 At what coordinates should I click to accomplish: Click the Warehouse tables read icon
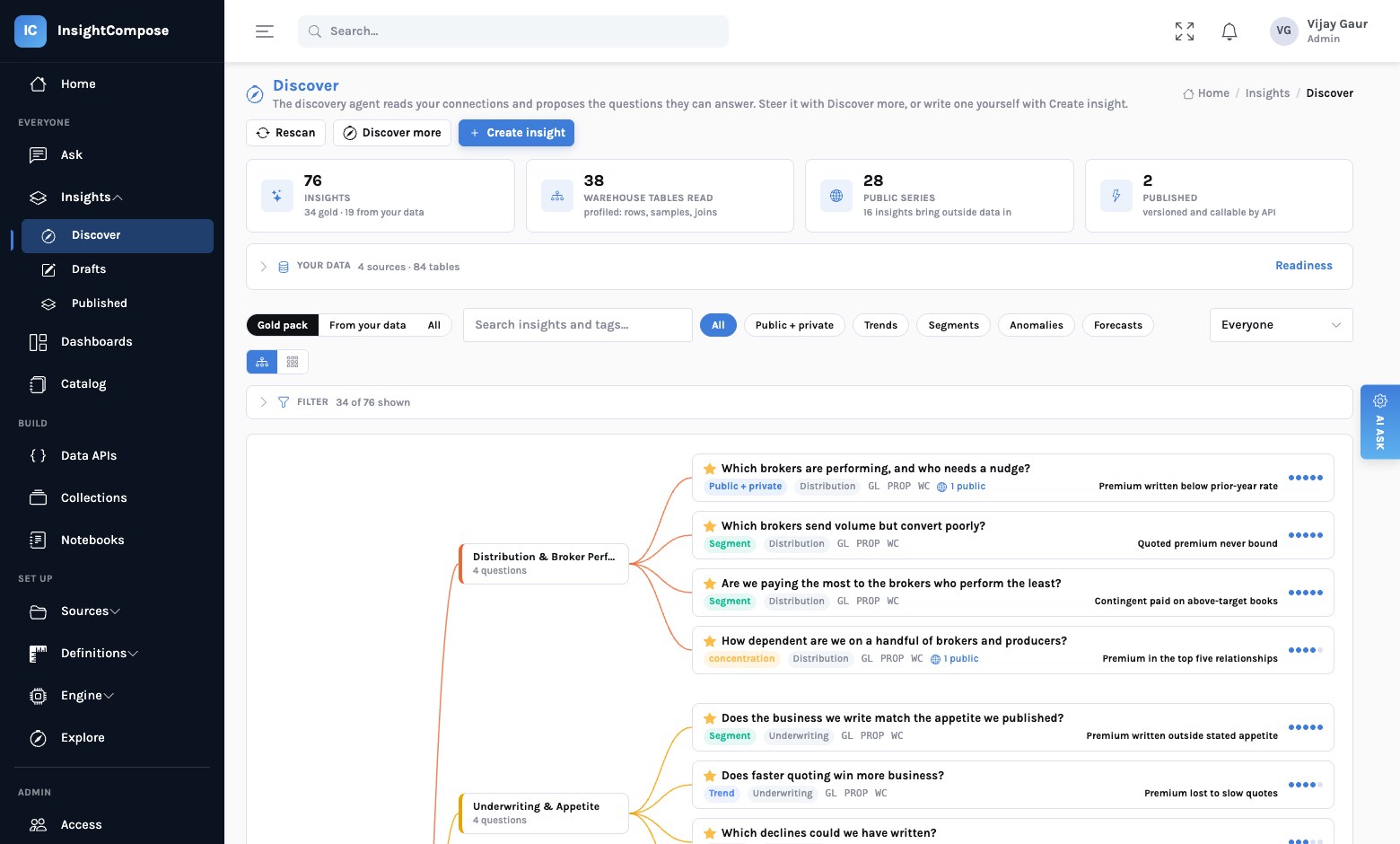click(x=557, y=196)
